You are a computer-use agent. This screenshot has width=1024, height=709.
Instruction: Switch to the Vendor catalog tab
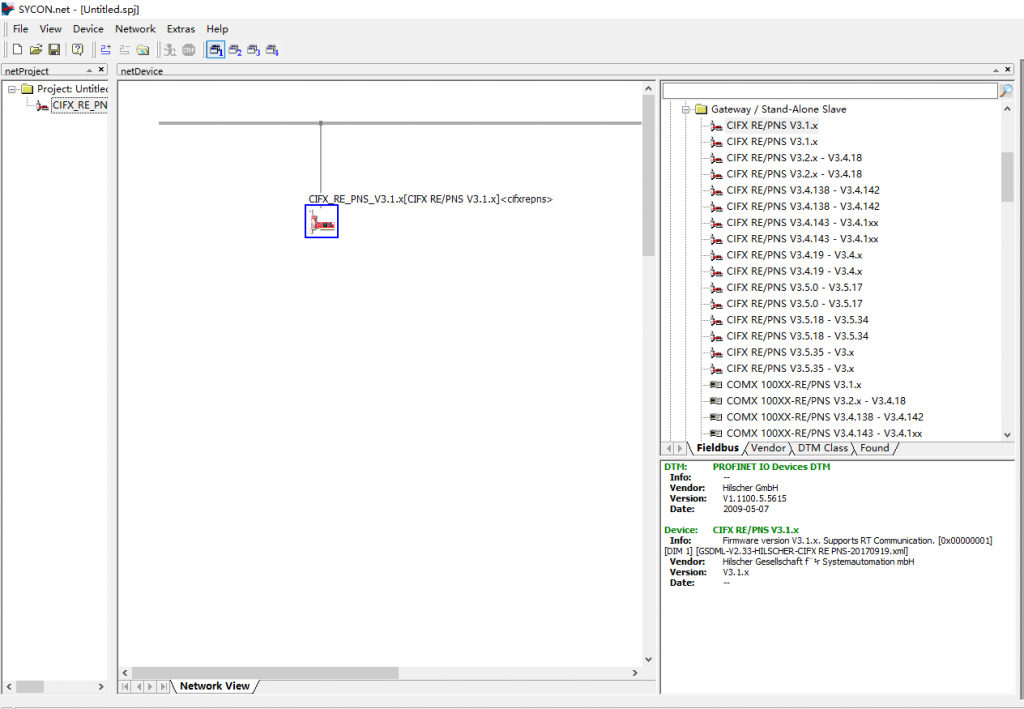768,448
